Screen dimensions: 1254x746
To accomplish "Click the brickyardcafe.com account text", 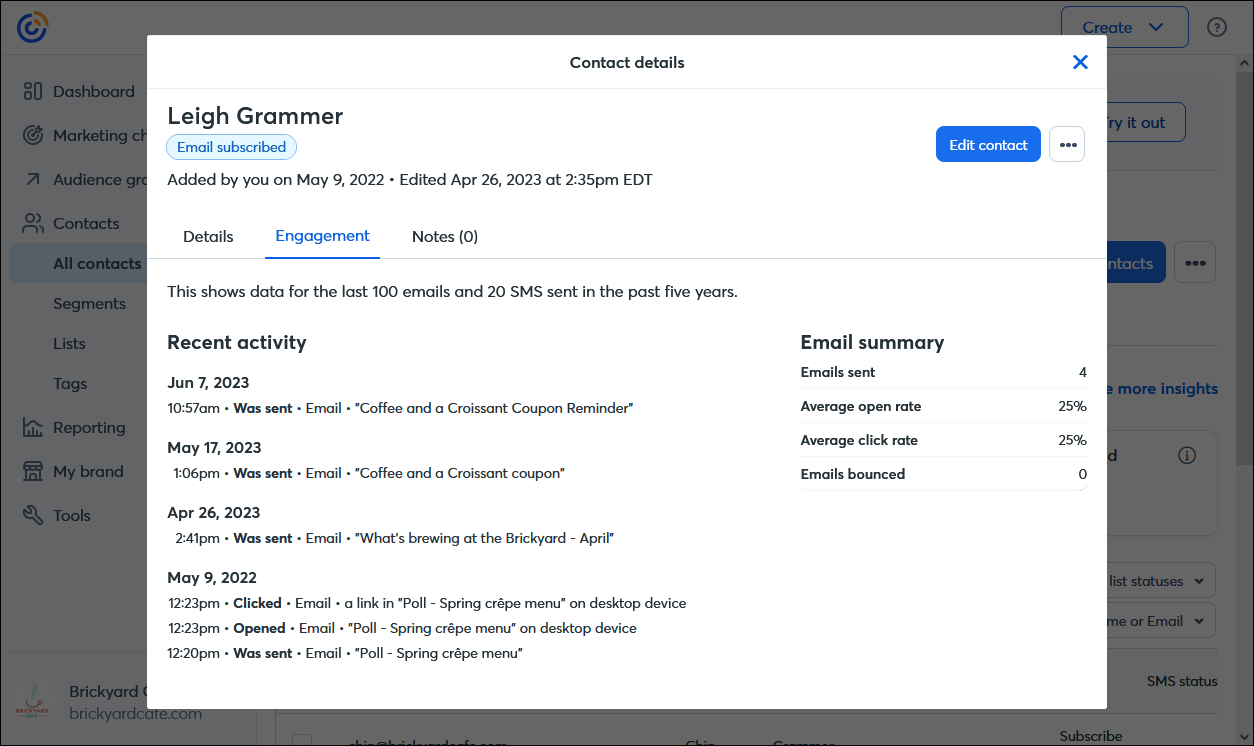I will (x=135, y=713).
